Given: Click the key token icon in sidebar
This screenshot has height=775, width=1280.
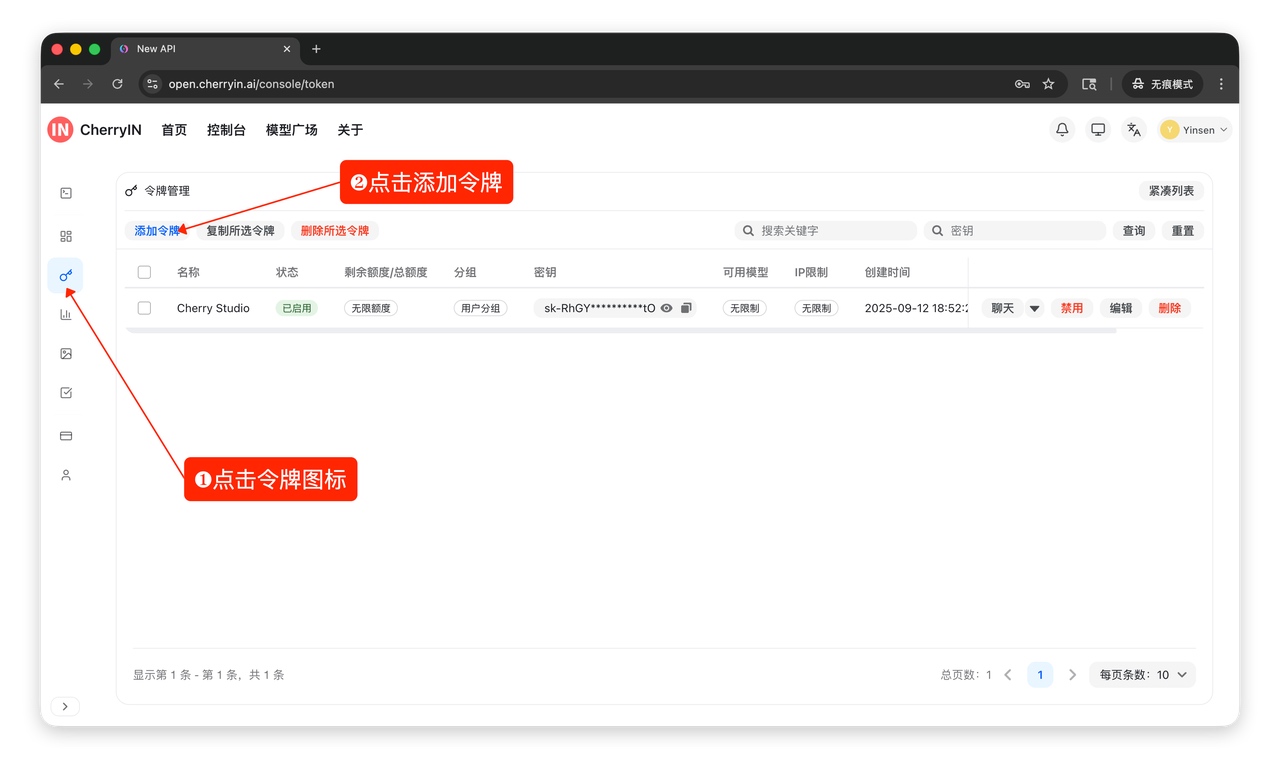Looking at the screenshot, I should click(x=66, y=275).
